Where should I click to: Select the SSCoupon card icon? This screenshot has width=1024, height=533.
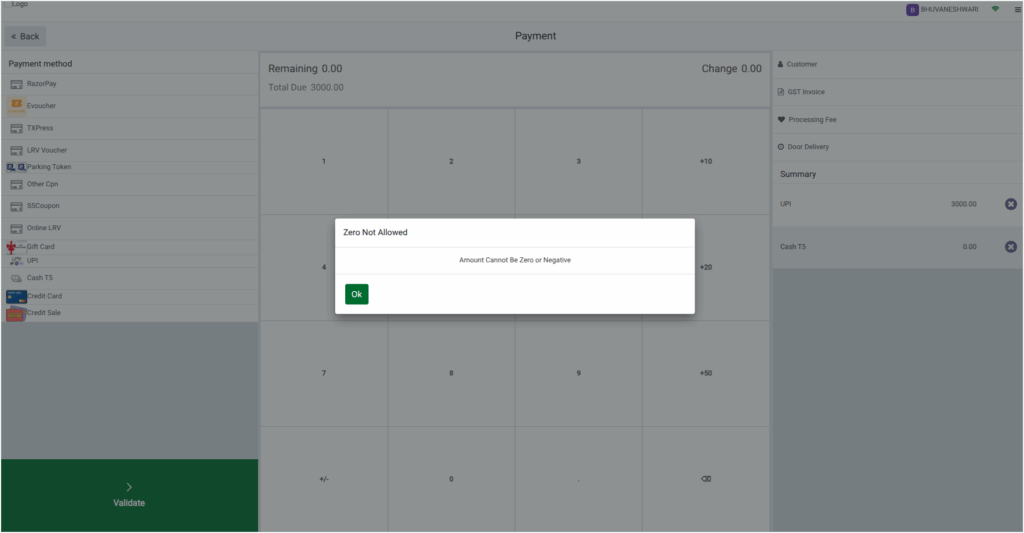pyautogui.click(x=16, y=206)
